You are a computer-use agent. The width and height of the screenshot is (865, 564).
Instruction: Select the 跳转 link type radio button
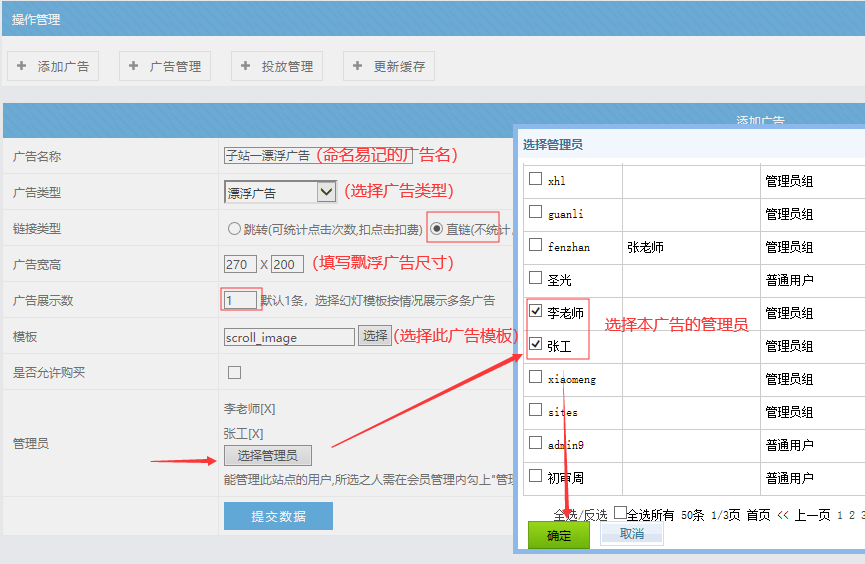click(235, 229)
